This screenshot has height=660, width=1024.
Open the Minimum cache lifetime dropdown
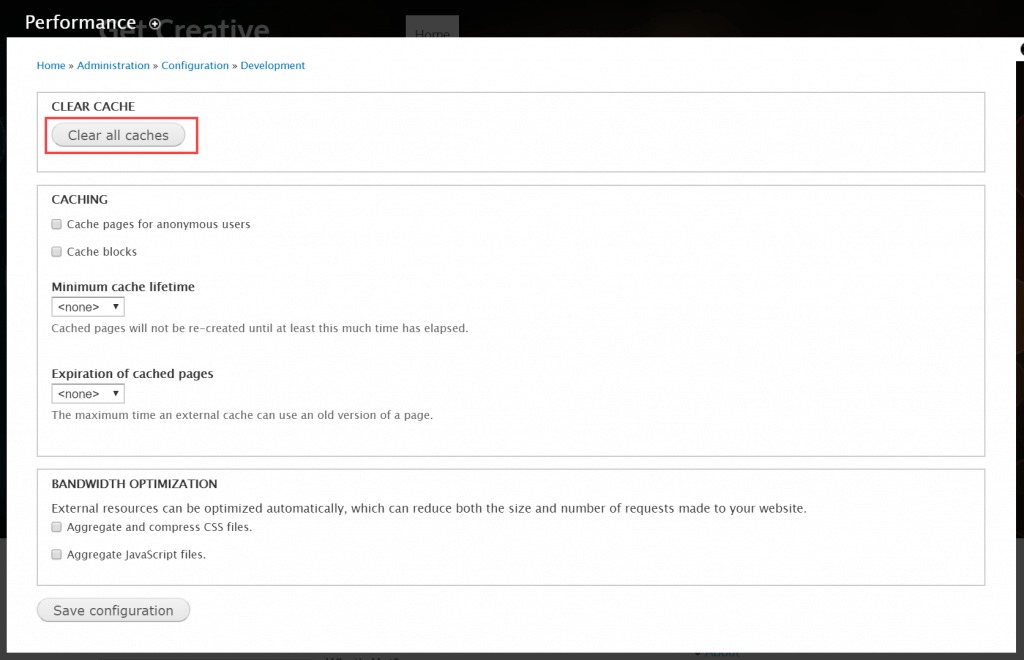tap(88, 307)
